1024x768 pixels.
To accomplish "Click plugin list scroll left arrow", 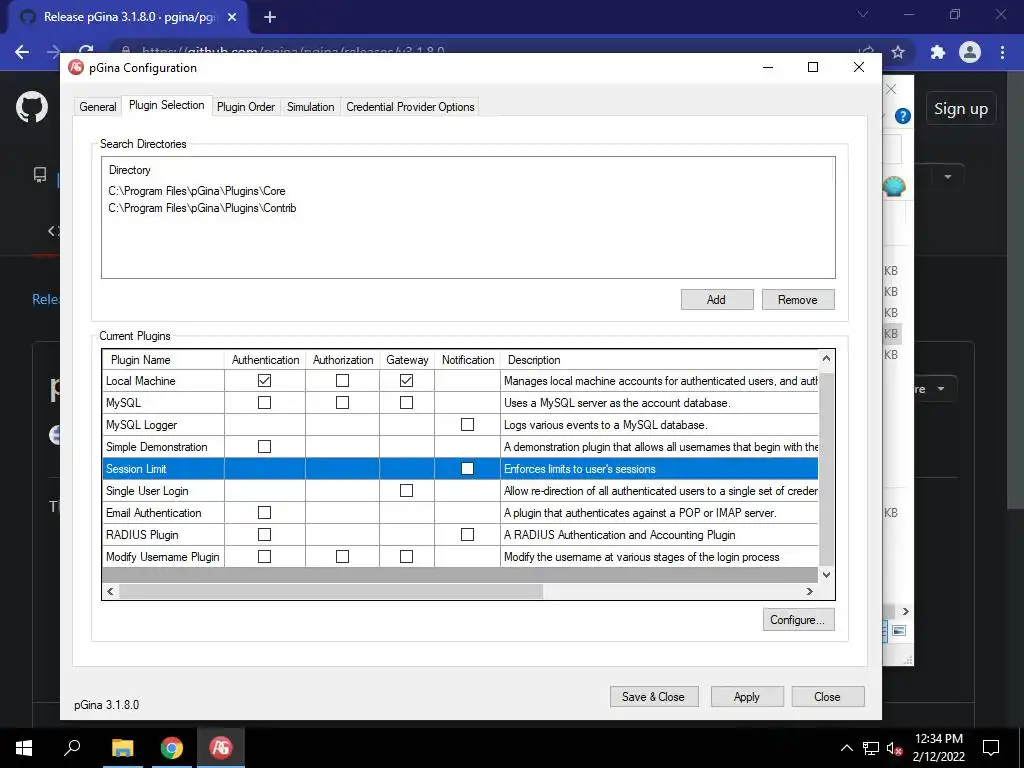I will (110, 591).
